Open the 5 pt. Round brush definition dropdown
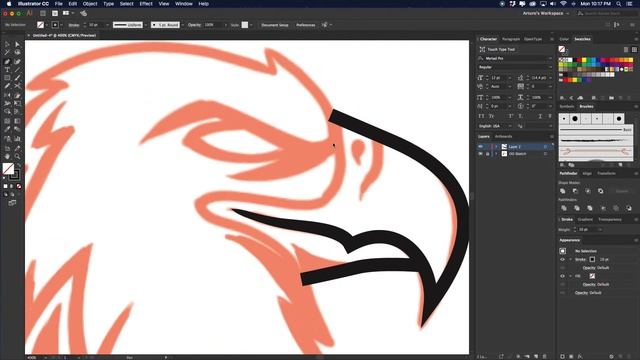The width and height of the screenshot is (640, 360). pyautogui.click(x=182, y=25)
